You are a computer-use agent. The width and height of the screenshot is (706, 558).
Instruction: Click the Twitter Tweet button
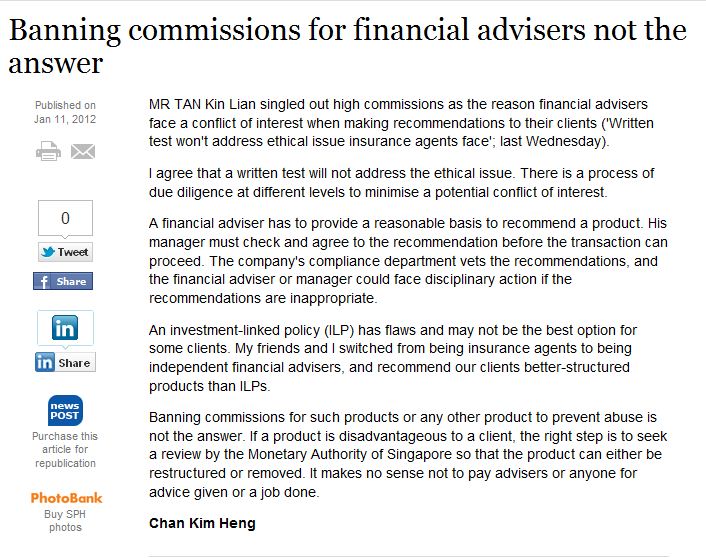point(65,252)
